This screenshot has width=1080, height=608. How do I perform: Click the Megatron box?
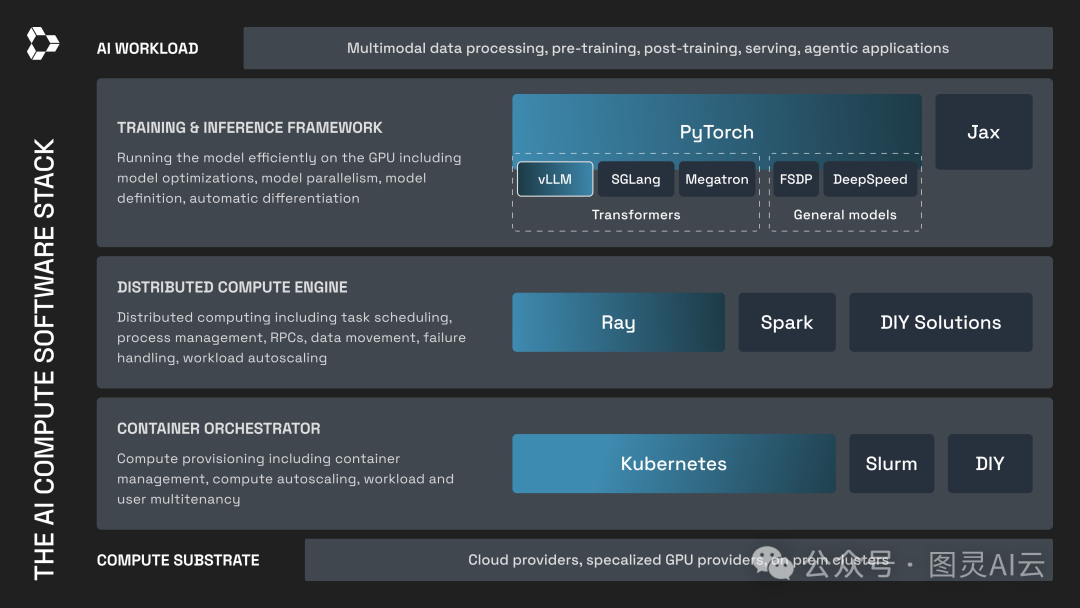tap(716, 179)
